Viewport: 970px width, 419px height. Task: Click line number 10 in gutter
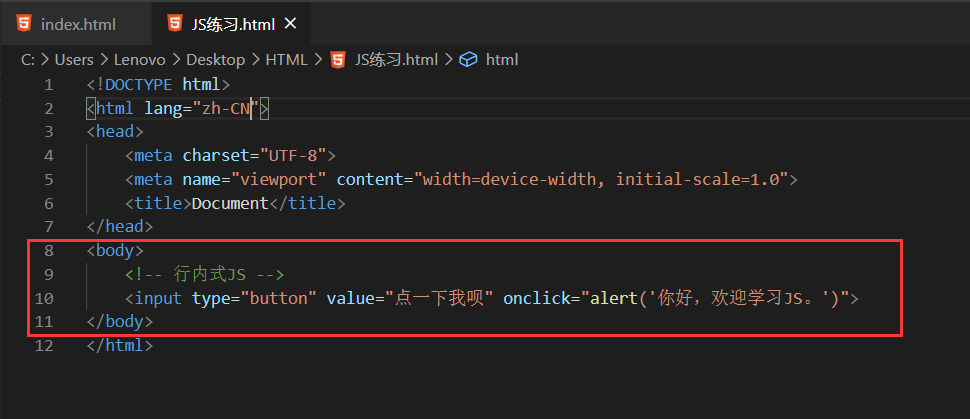coord(44,299)
